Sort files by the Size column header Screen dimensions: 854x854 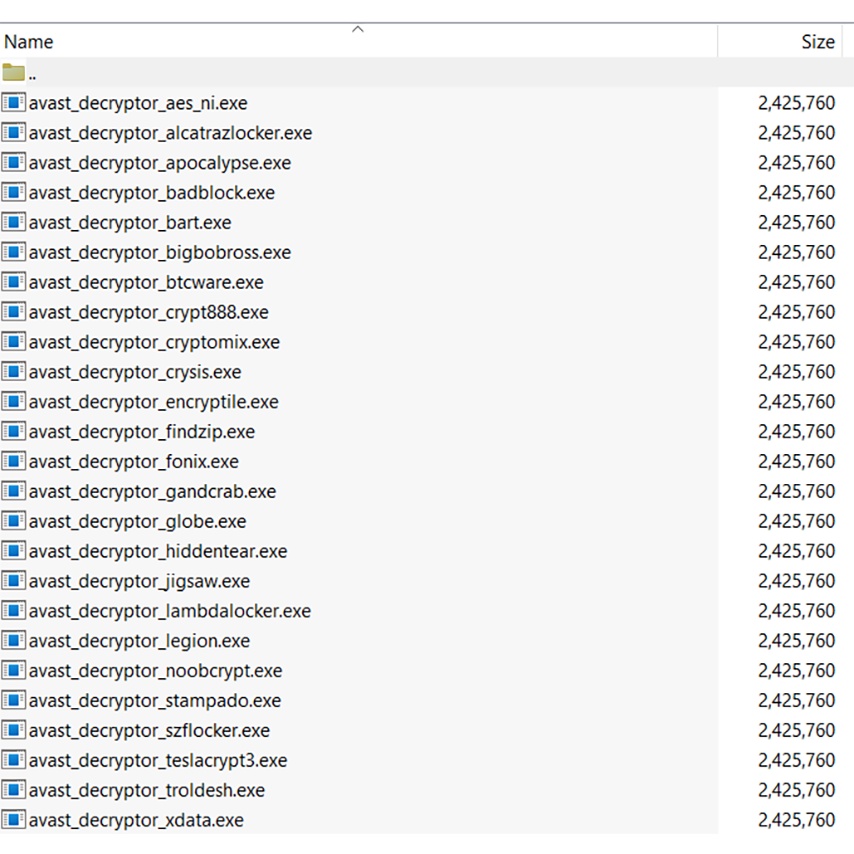click(x=817, y=42)
